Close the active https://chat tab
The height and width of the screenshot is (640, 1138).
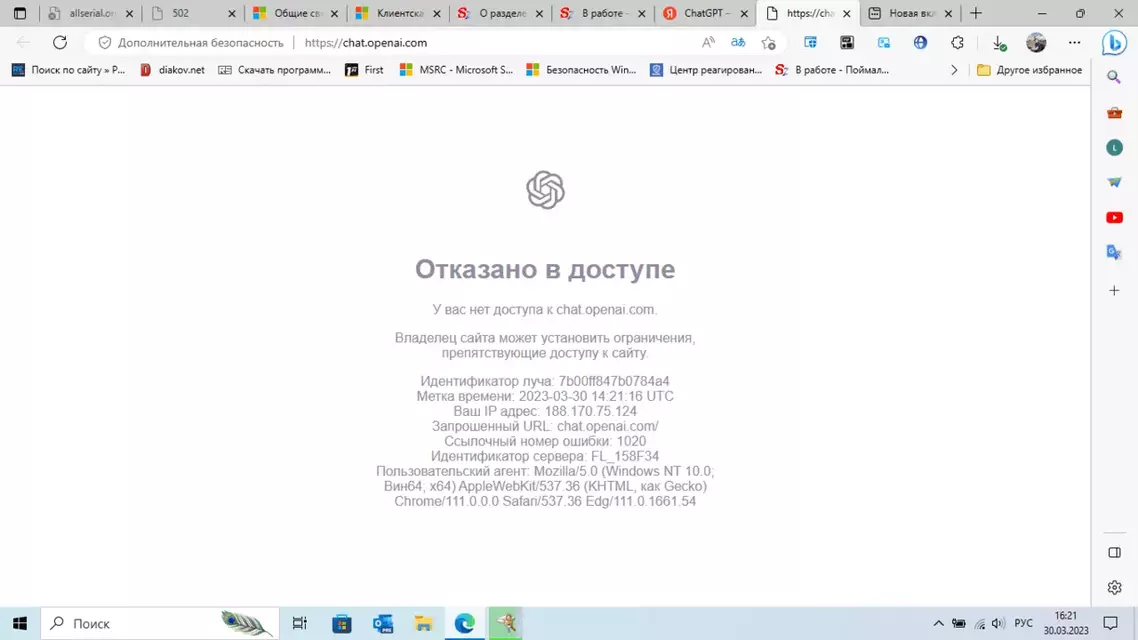coord(846,13)
